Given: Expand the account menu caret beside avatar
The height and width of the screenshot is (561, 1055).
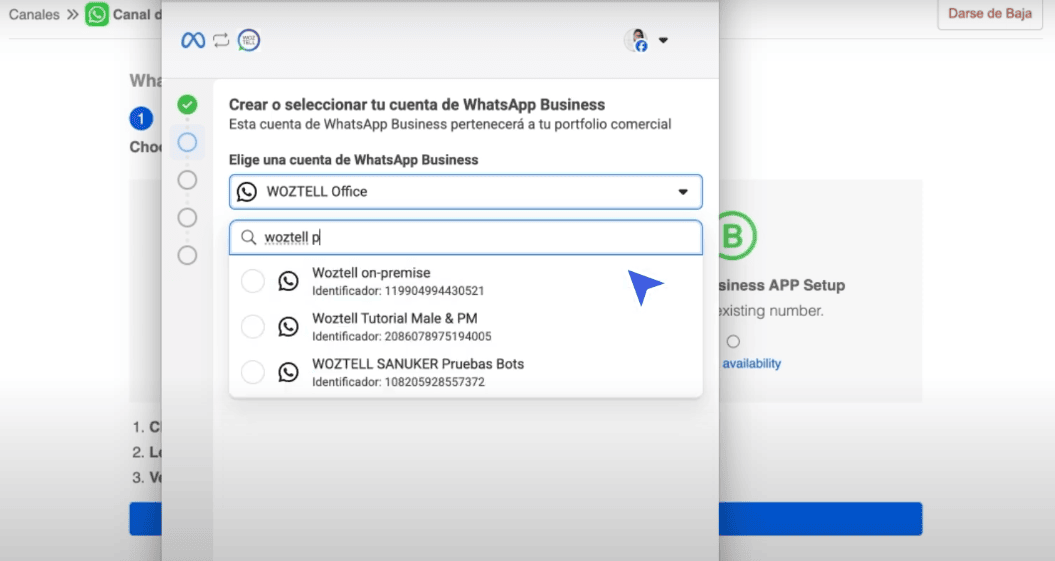Looking at the screenshot, I should click(x=663, y=40).
